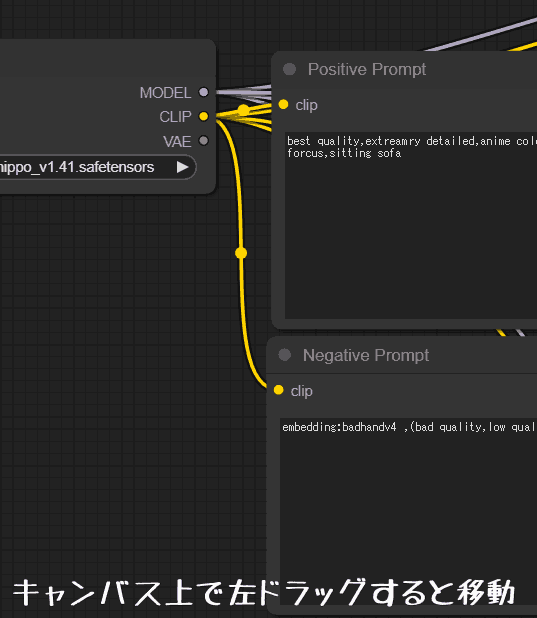Click the CLIP output socket dot
The width and height of the screenshot is (537, 618).
[203, 116]
